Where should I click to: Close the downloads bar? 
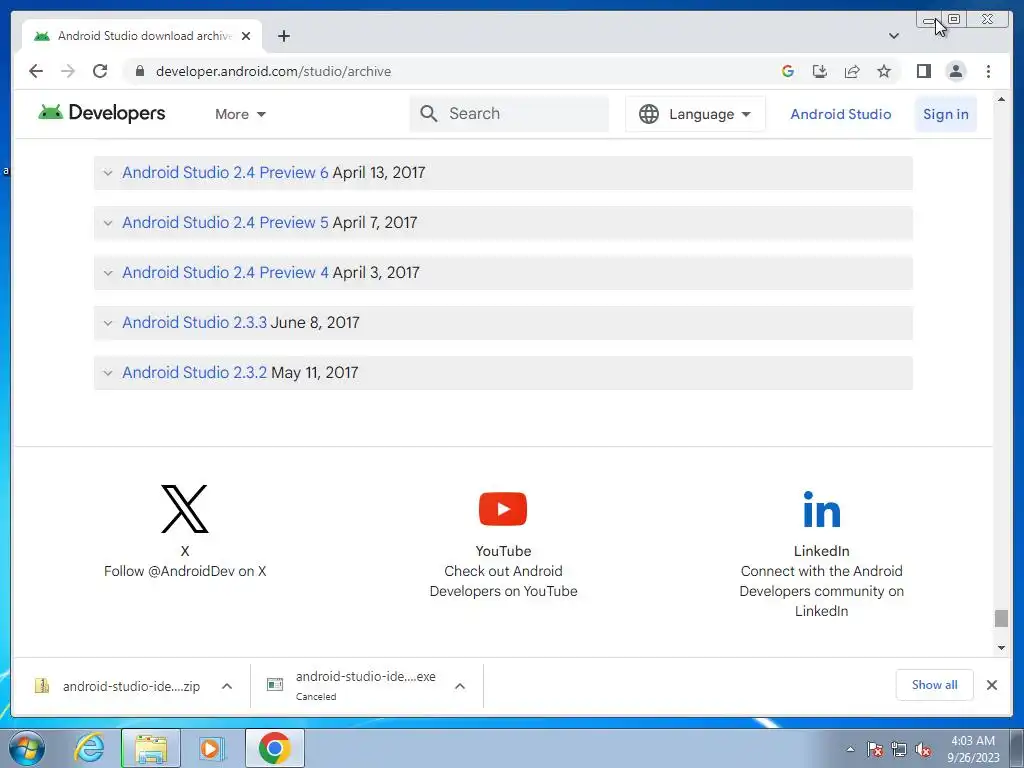coord(991,684)
